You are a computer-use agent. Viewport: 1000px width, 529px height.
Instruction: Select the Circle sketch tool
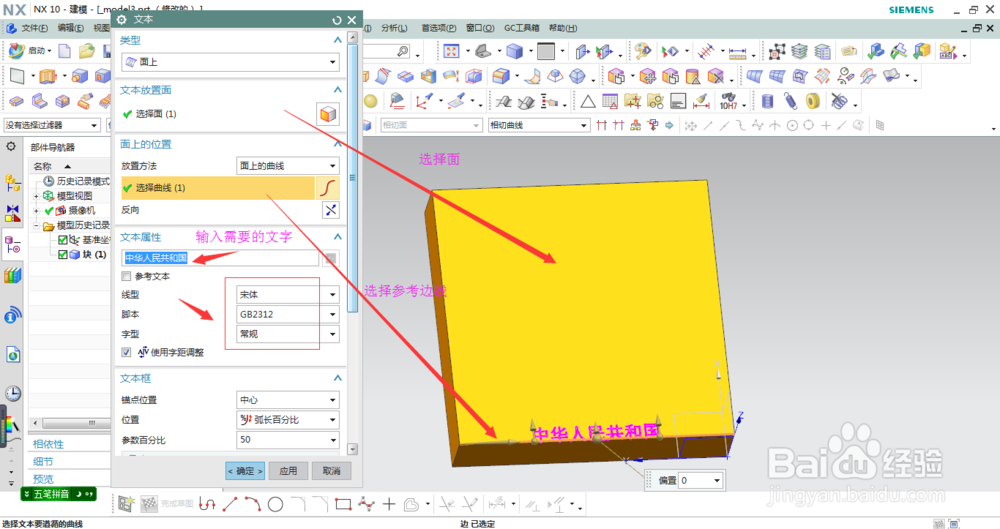[275, 505]
